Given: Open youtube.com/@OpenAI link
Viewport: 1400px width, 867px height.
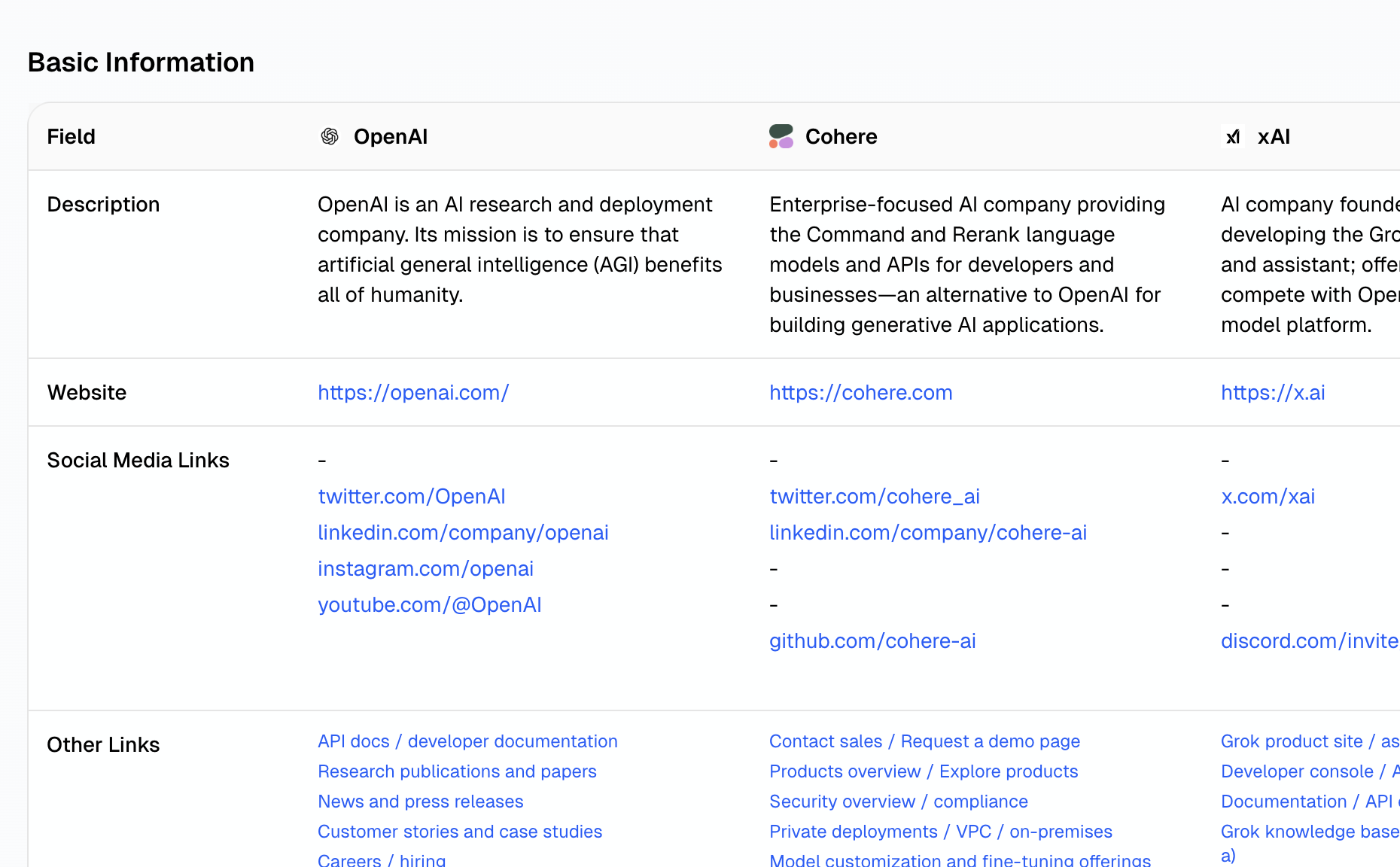Looking at the screenshot, I should pyautogui.click(x=430, y=604).
